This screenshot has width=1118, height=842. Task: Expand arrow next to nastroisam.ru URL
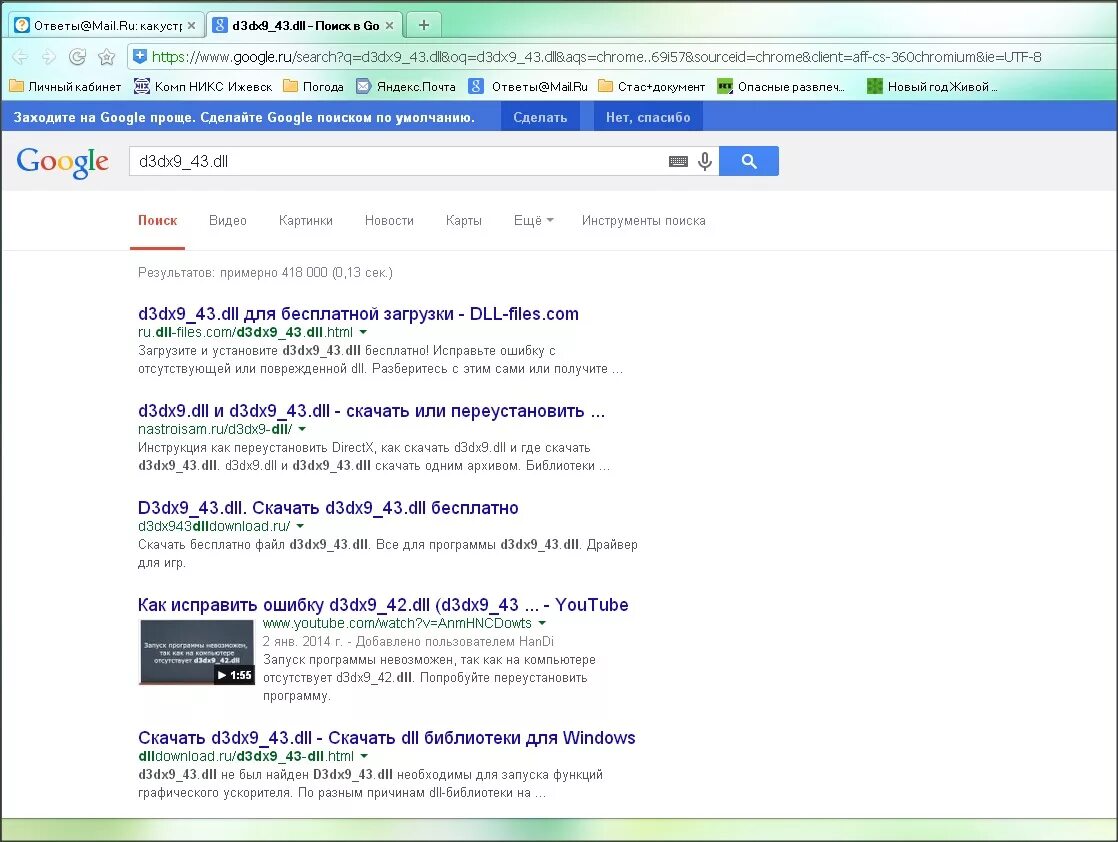pyautogui.click(x=302, y=429)
